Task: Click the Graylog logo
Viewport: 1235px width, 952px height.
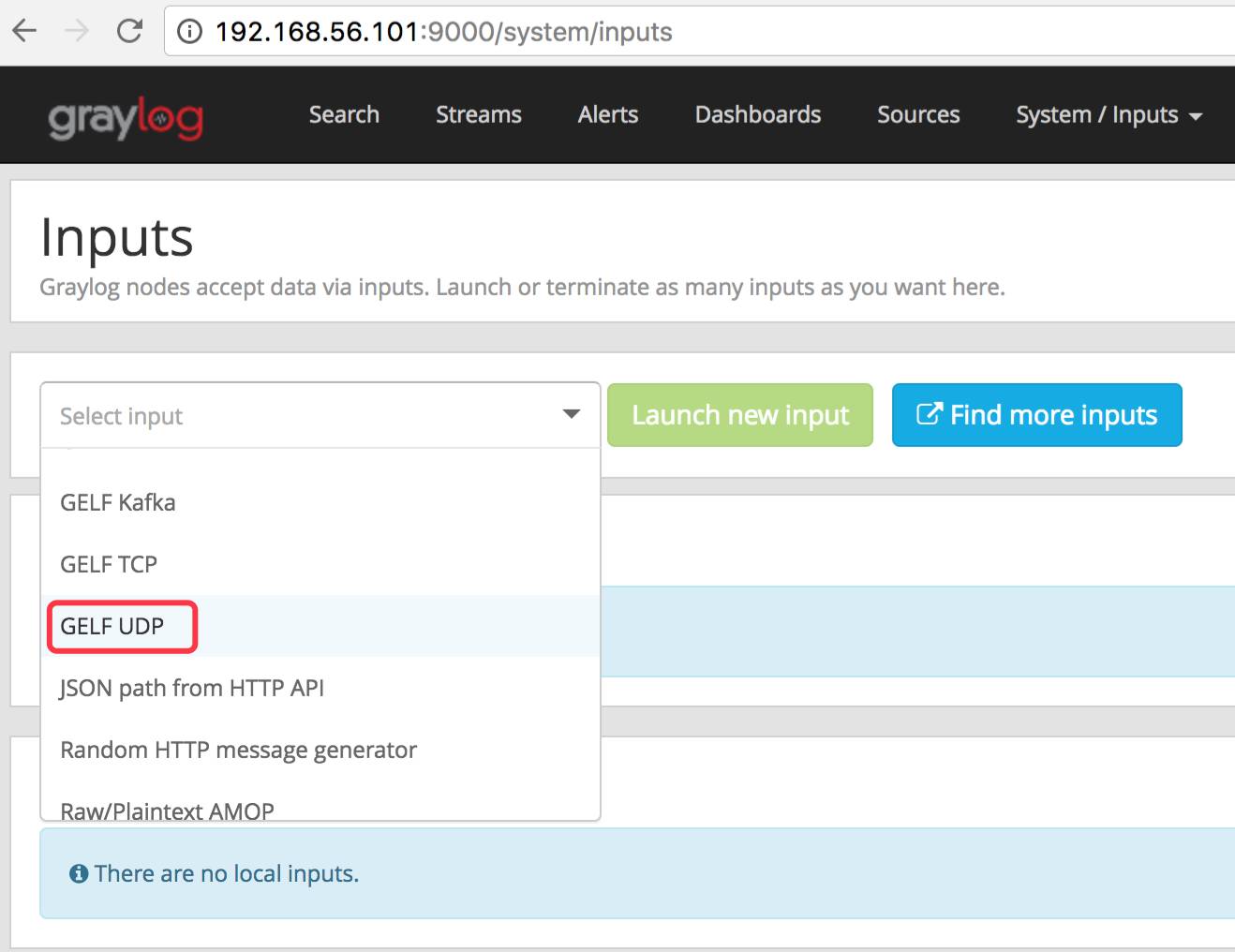Action: (126, 118)
